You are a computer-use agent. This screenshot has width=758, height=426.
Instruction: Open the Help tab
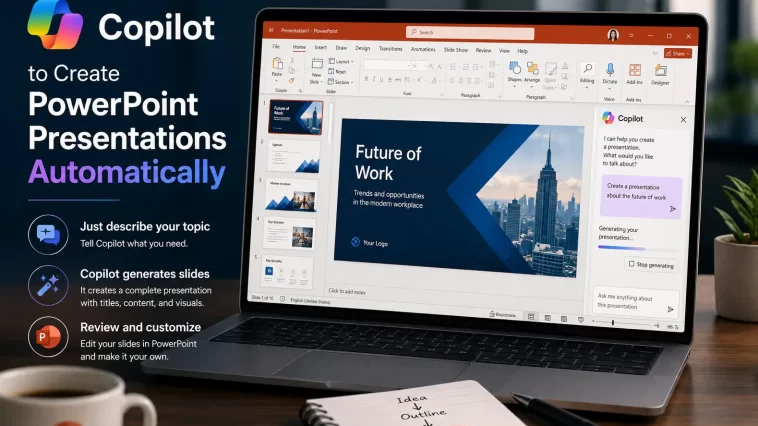523,51
